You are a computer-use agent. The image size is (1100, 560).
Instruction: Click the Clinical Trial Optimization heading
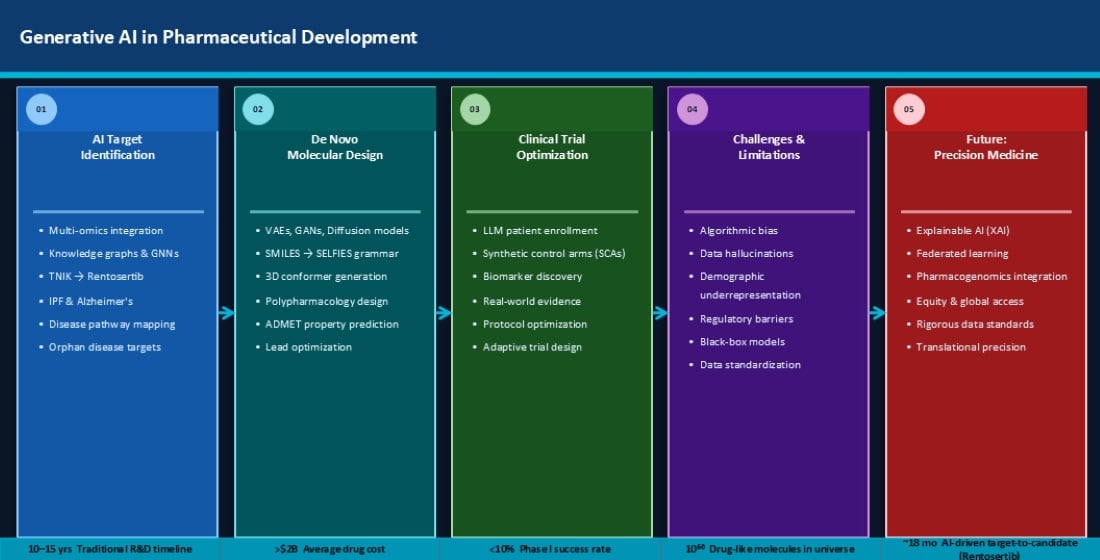coord(552,147)
